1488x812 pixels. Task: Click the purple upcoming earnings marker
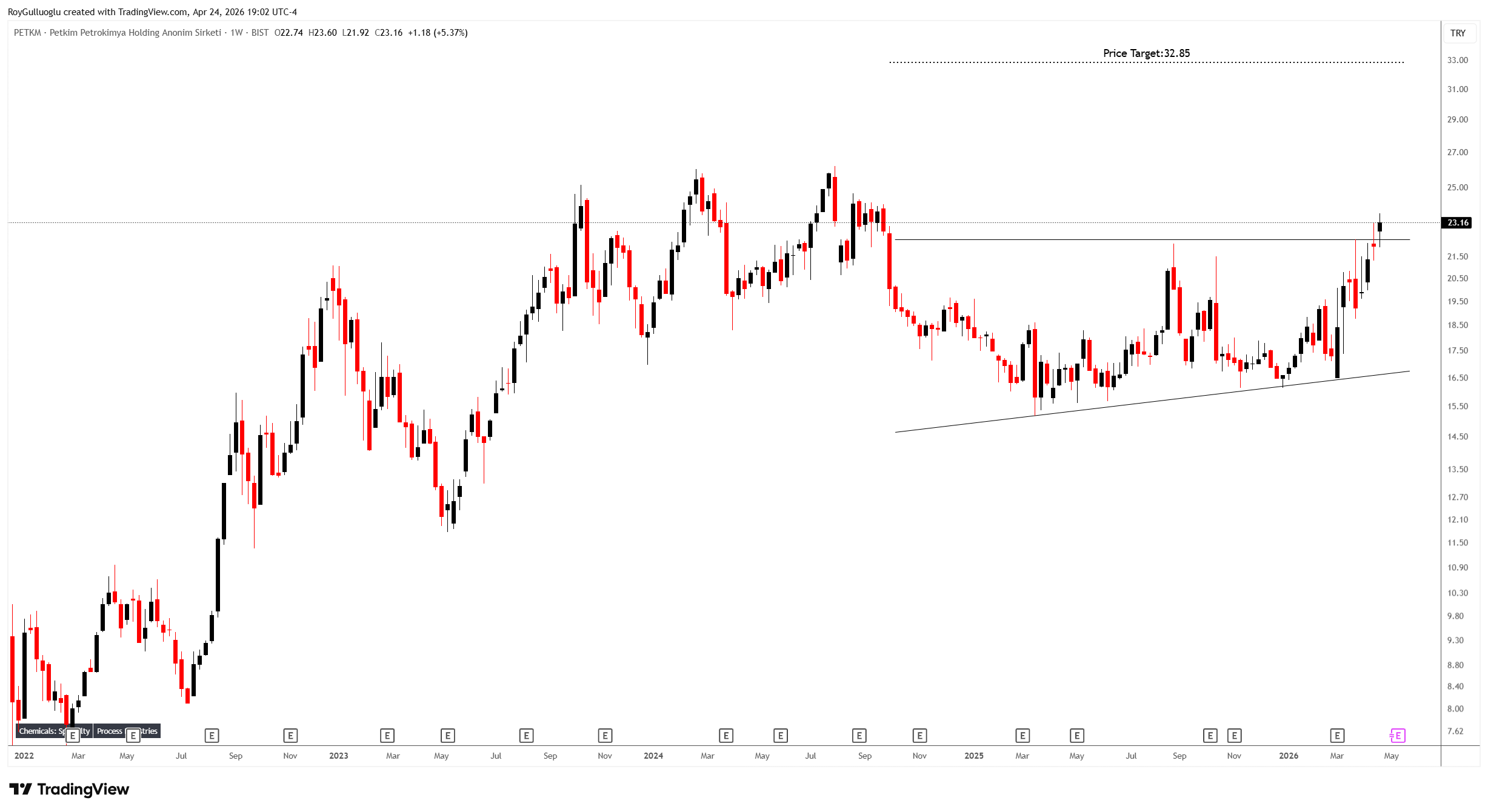point(1398,736)
